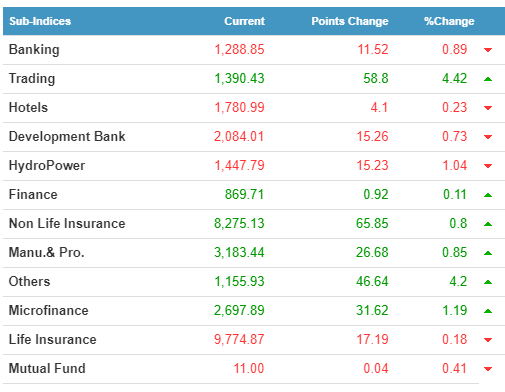
Task: Open the Banking sub-index
Action: coord(34,50)
